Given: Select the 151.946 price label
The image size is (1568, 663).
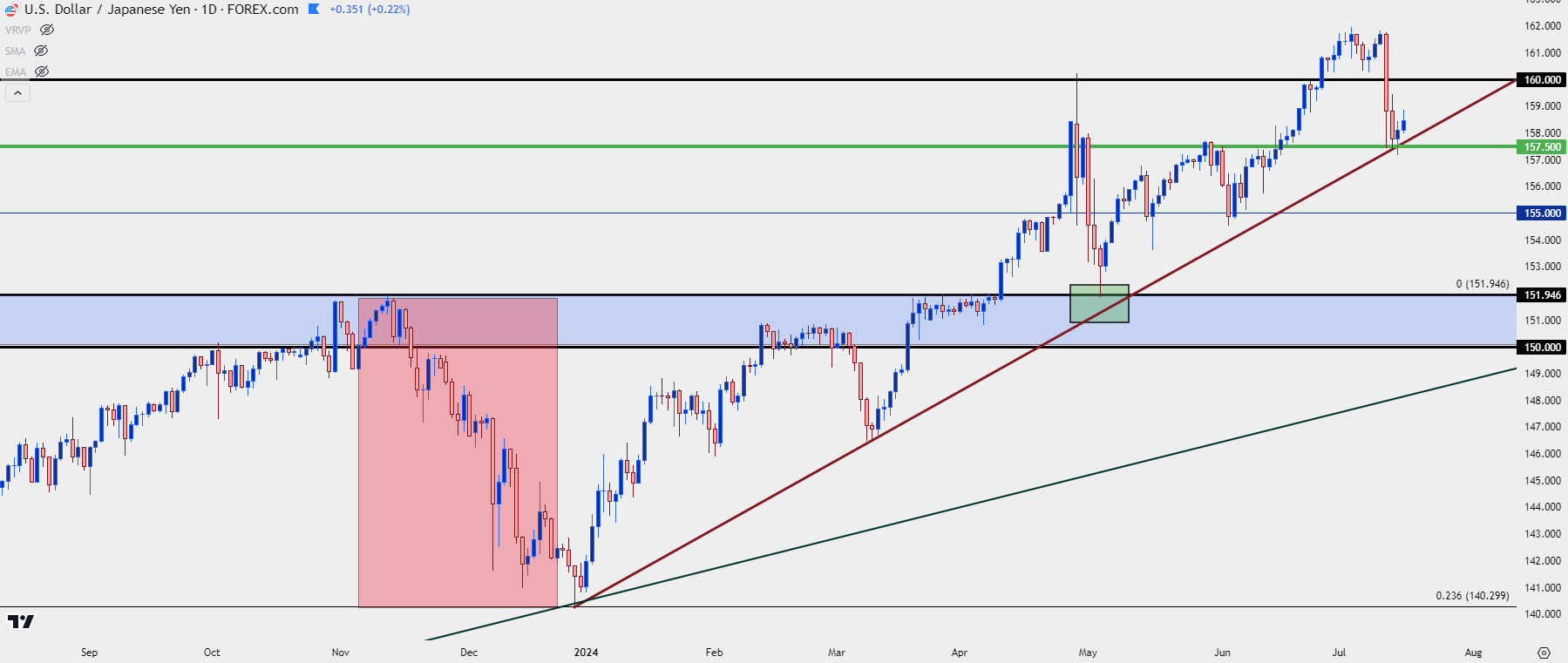Looking at the screenshot, I should tap(1542, 294).
